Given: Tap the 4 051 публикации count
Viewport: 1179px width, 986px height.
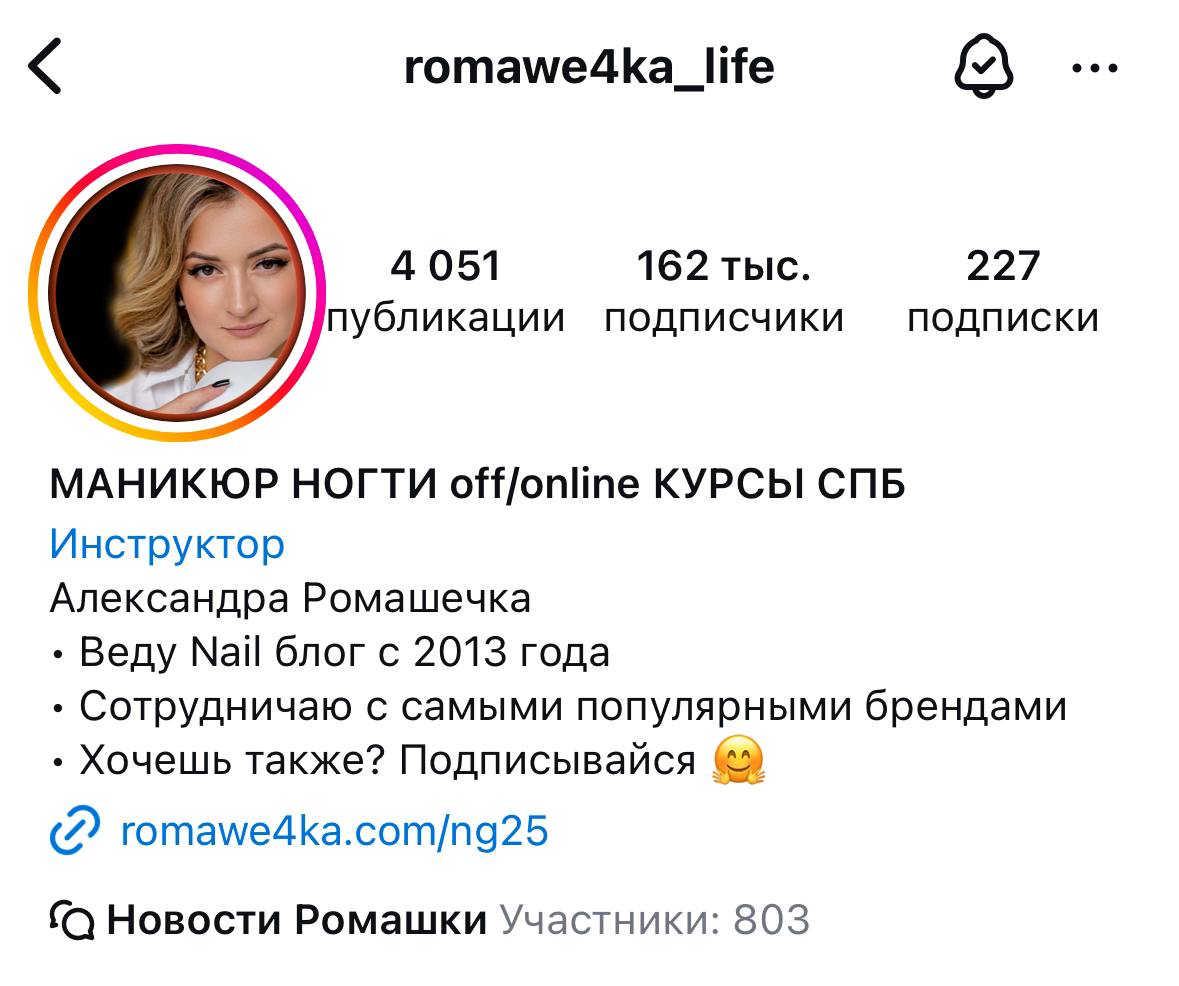Looking at the screenshot, I should click(446, 292).
